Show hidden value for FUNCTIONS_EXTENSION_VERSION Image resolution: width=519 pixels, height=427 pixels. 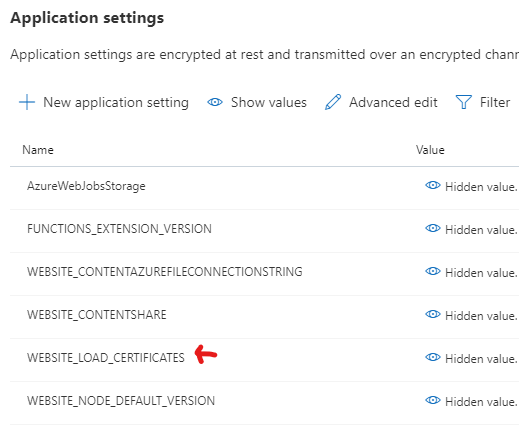click(433, 228)
